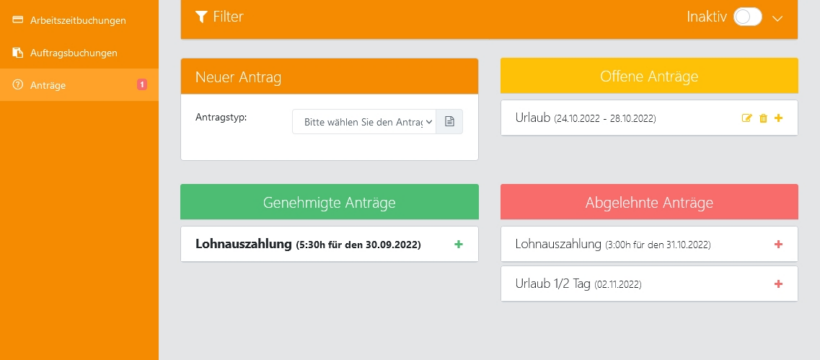
Task: Expand open Urlaub request with plus
Action: (779, 118)
